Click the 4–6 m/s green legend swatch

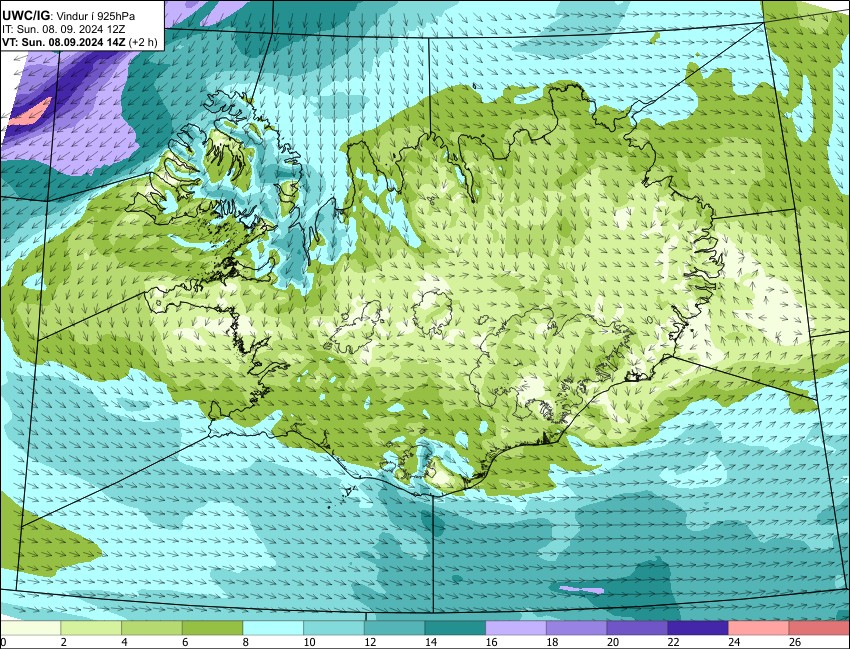click(x=152, y=628)
